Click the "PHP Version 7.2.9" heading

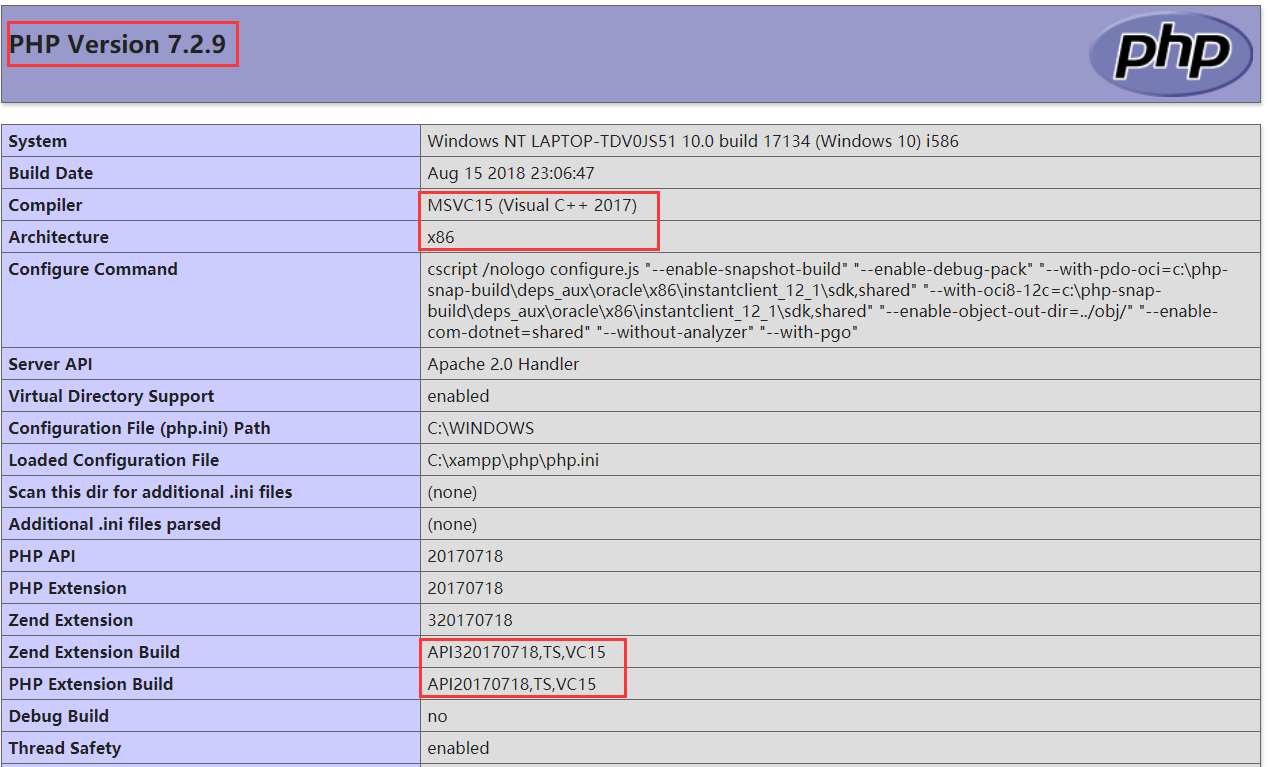coord(118,45)
